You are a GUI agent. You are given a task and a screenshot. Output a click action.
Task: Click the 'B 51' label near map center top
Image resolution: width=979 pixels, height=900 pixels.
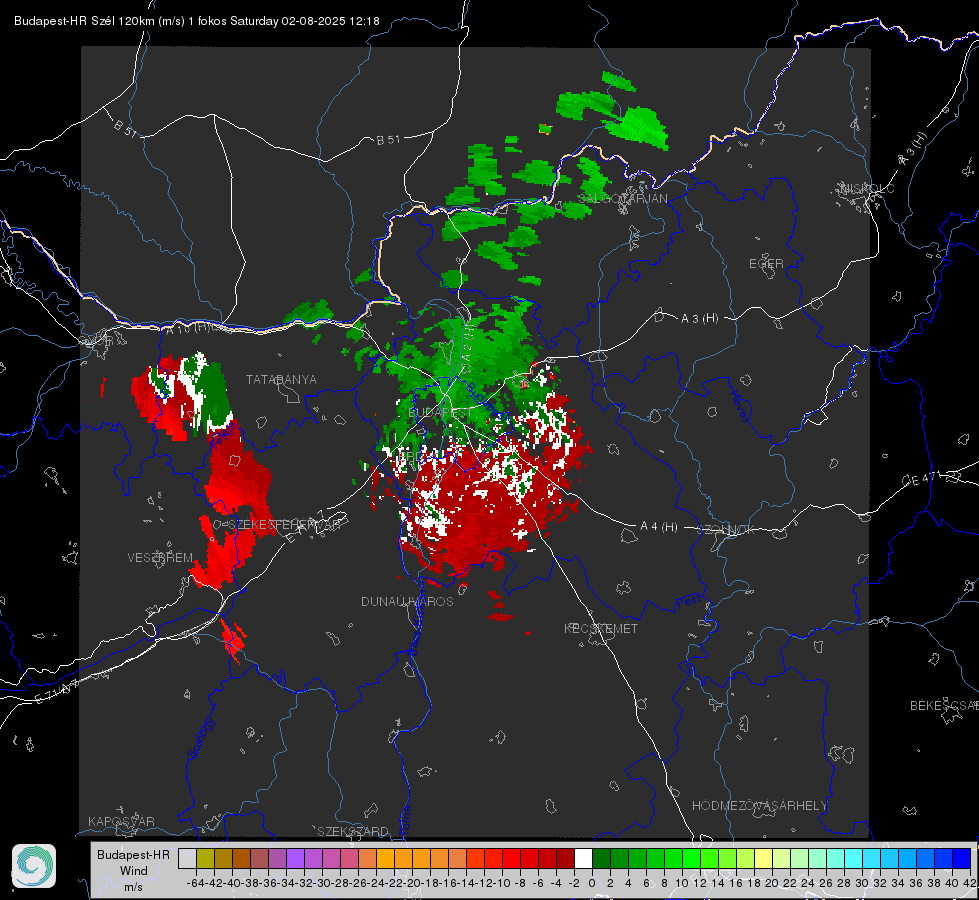388,140
